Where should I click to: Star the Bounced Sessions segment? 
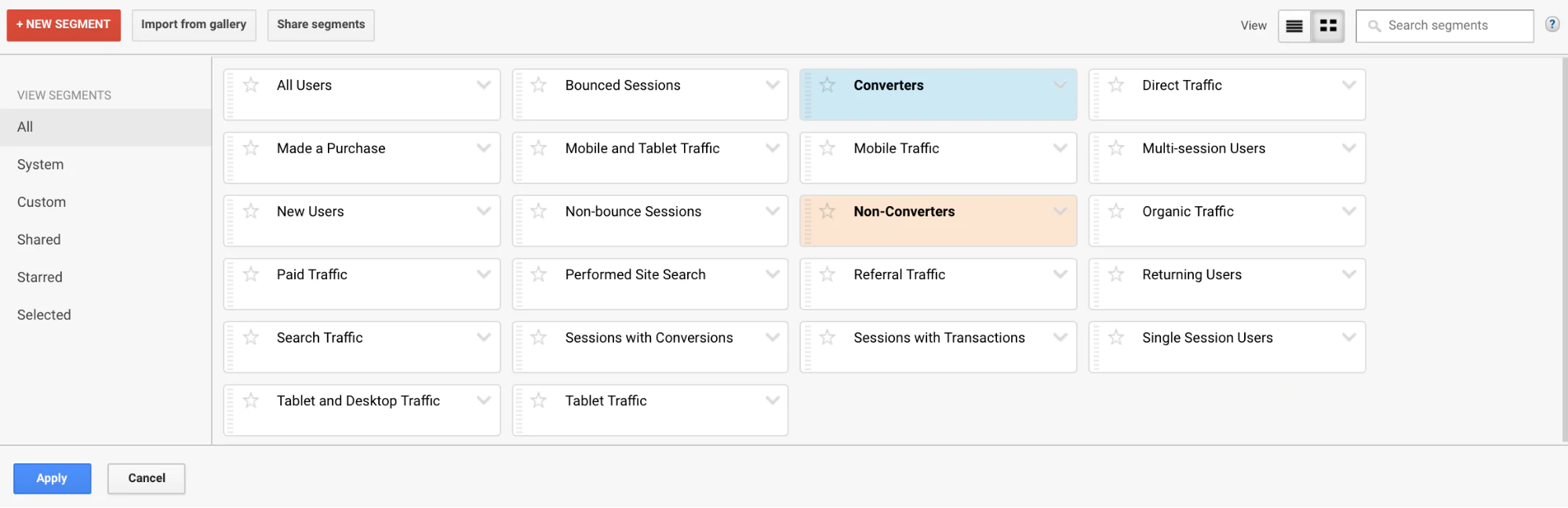[x=539, y=85]
